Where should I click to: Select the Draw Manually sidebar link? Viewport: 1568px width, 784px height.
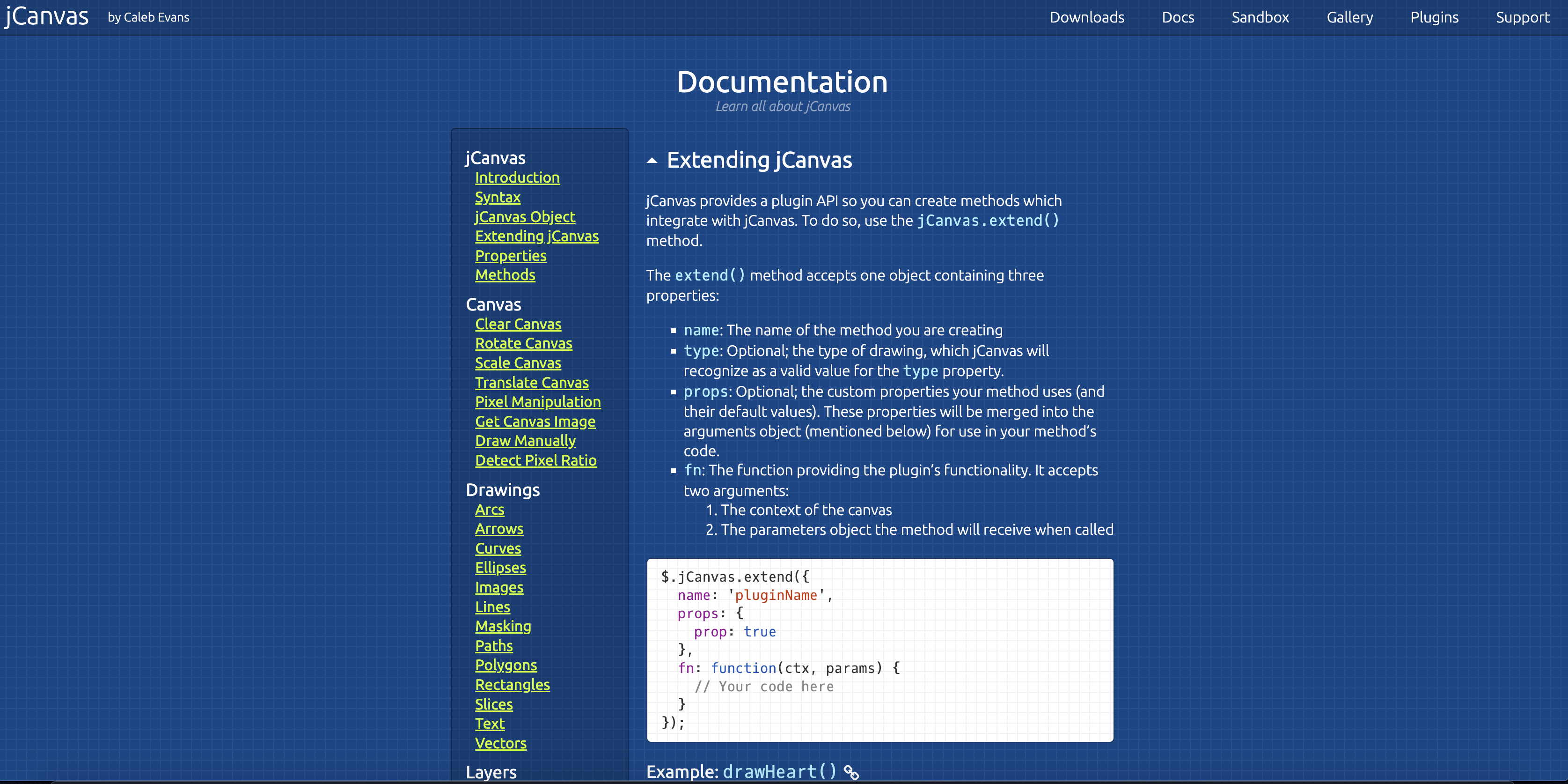coord(525,441)
